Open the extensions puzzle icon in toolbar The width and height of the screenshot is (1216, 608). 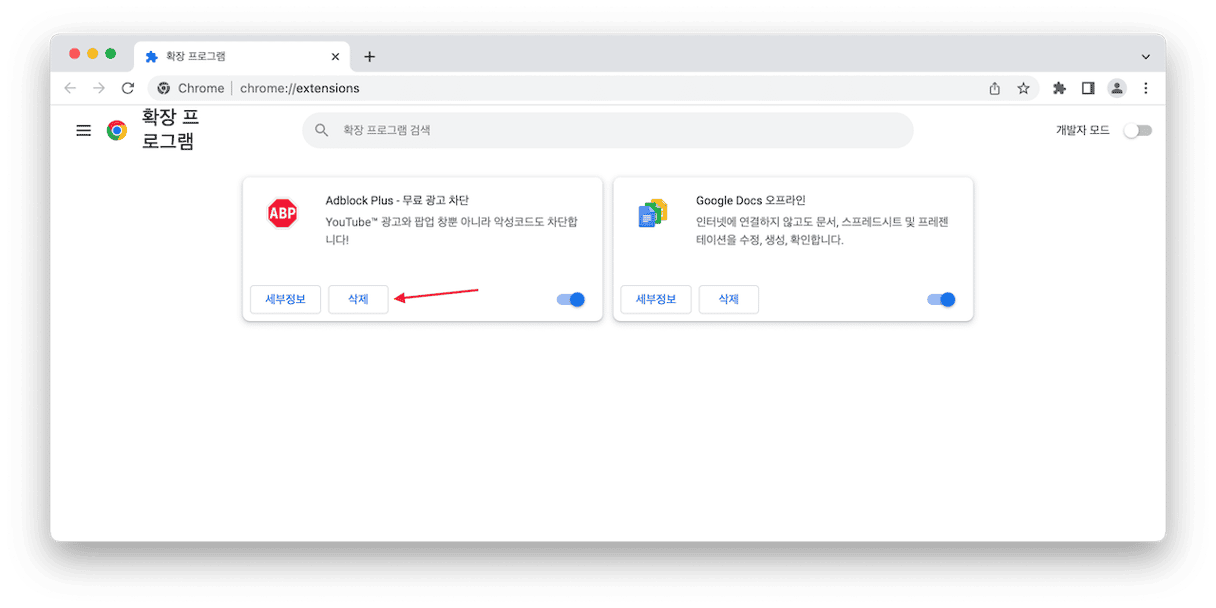coord(1059,88)
